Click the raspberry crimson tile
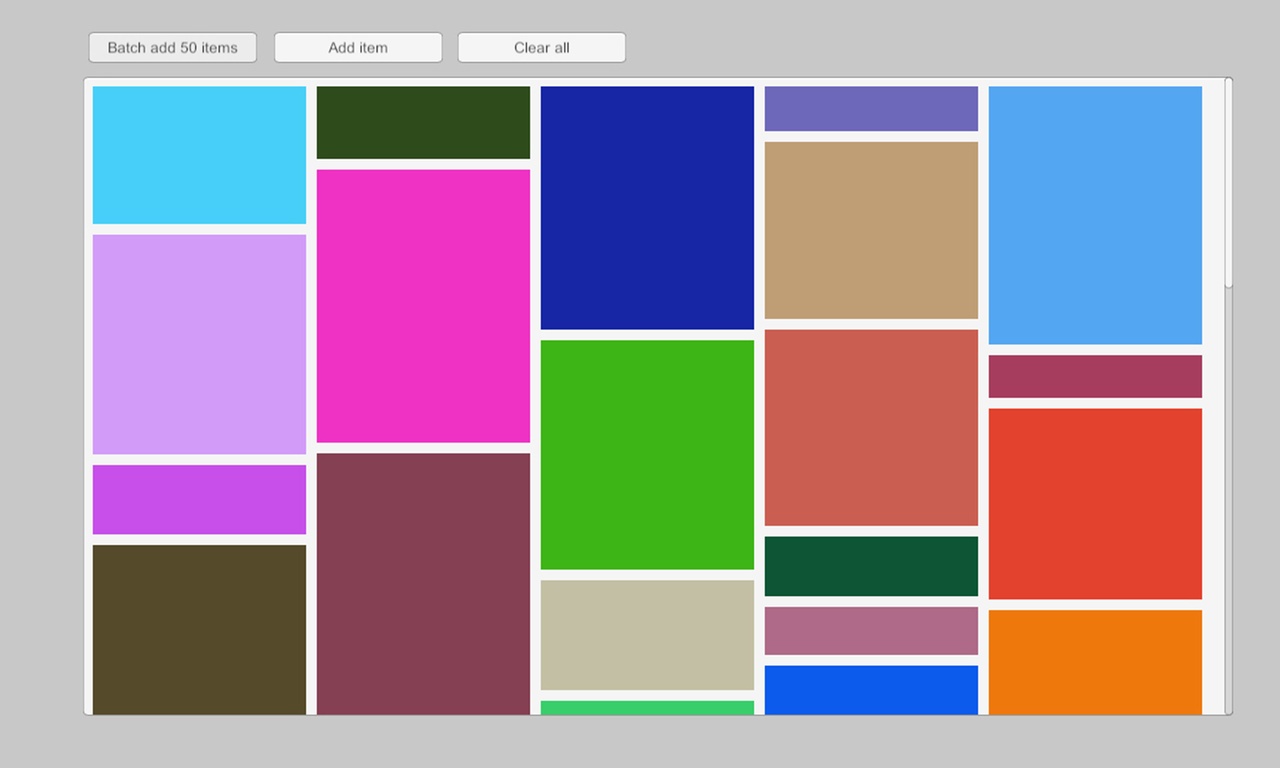Viewport: 1280px width, 768px height. [1095, 376]
